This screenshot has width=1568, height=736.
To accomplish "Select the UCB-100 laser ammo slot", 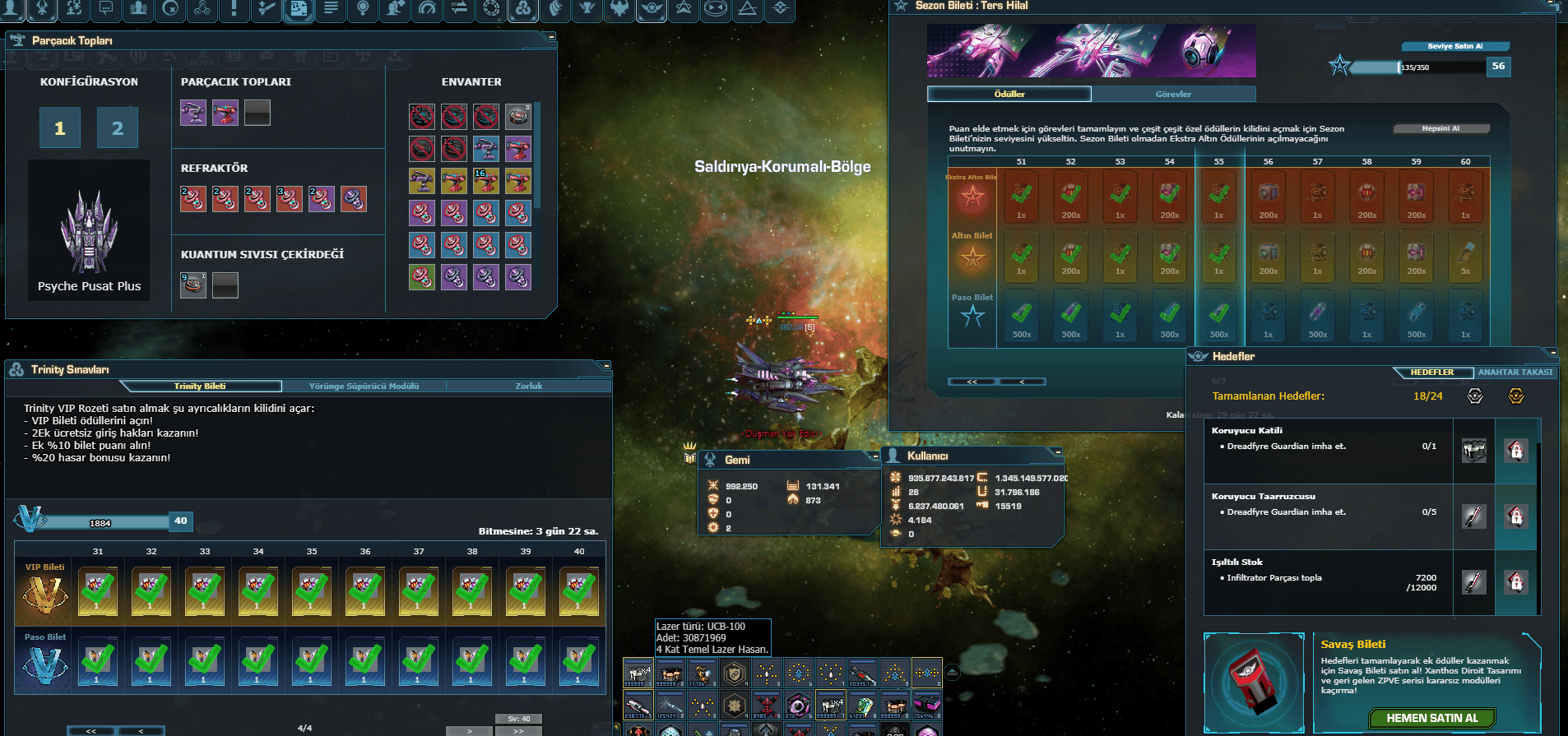I will coord(638,674).
